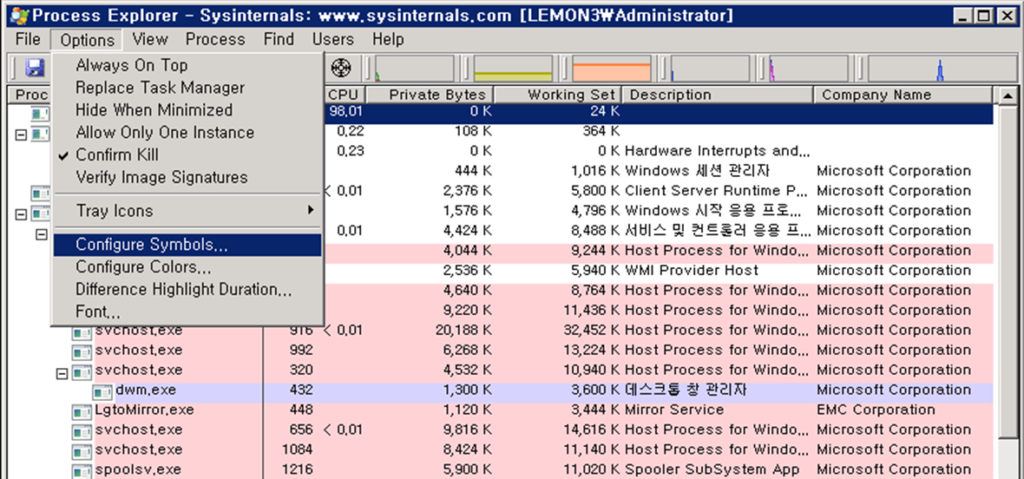Collapse tree node in the 8,488 K row
The height and width of the screenshot is (479, 1024).
41,233
